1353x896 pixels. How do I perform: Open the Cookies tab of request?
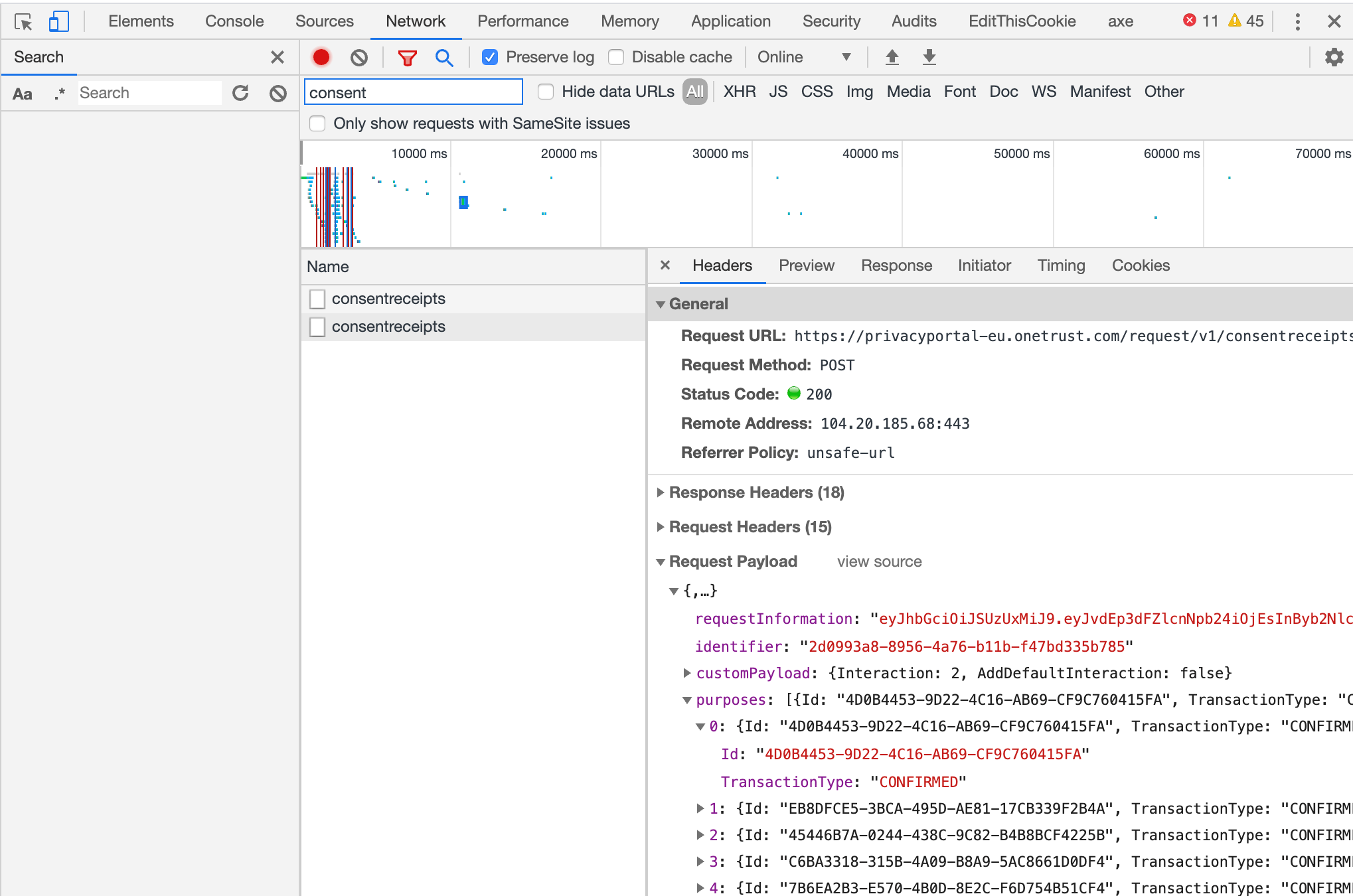pos(1141,265)
